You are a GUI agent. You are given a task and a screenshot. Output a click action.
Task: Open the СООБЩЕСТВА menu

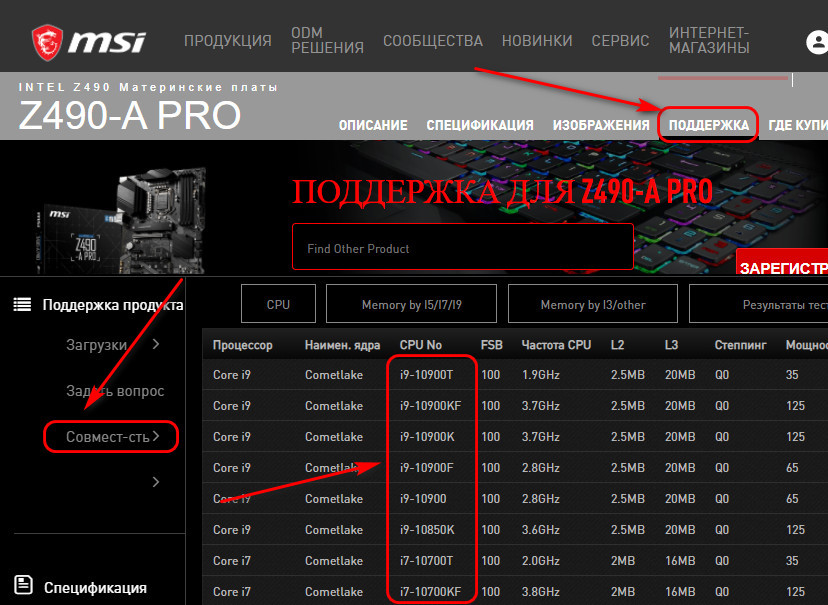tap(433, 41)
